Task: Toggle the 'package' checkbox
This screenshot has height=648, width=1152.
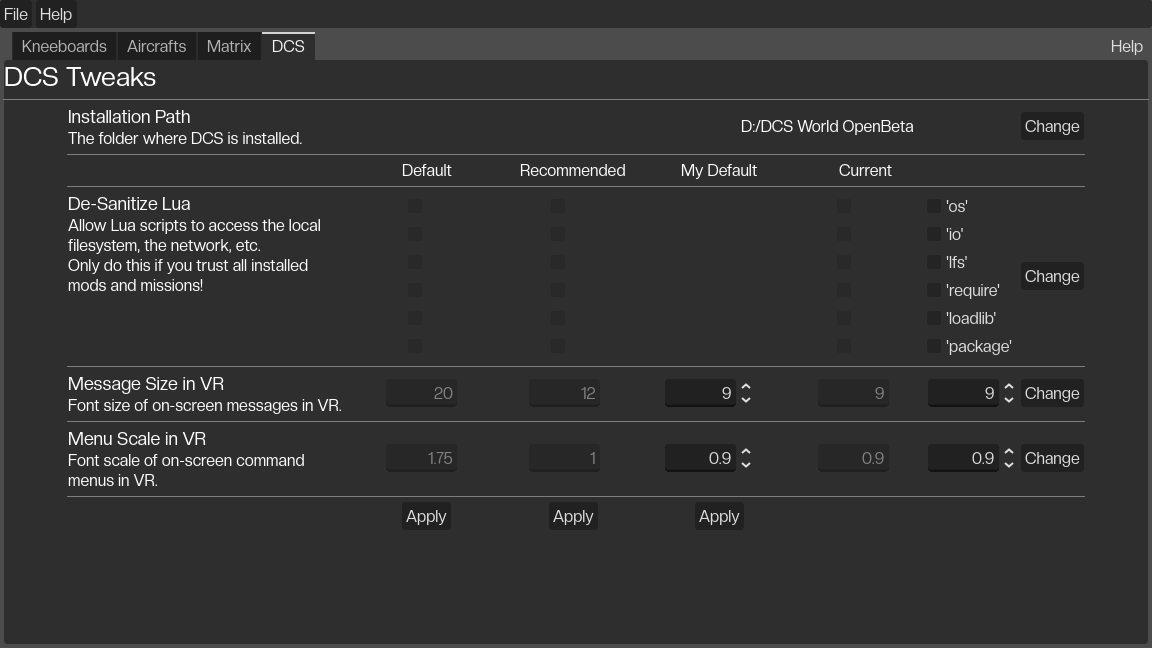Action: 933,346
